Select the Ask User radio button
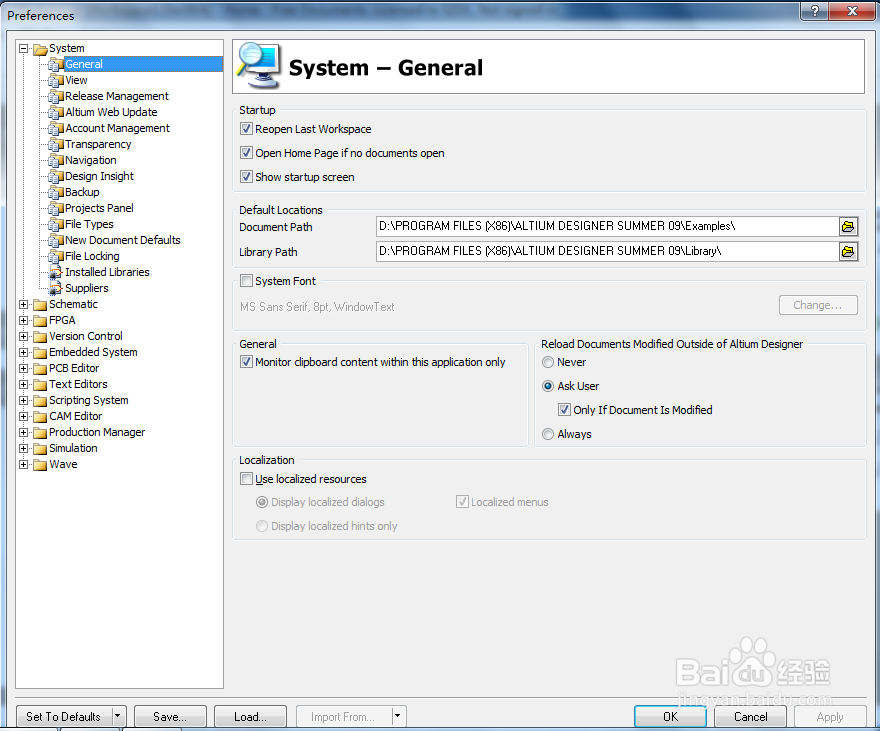This screenshot has width=880, height=731. [x=548, y=386]
